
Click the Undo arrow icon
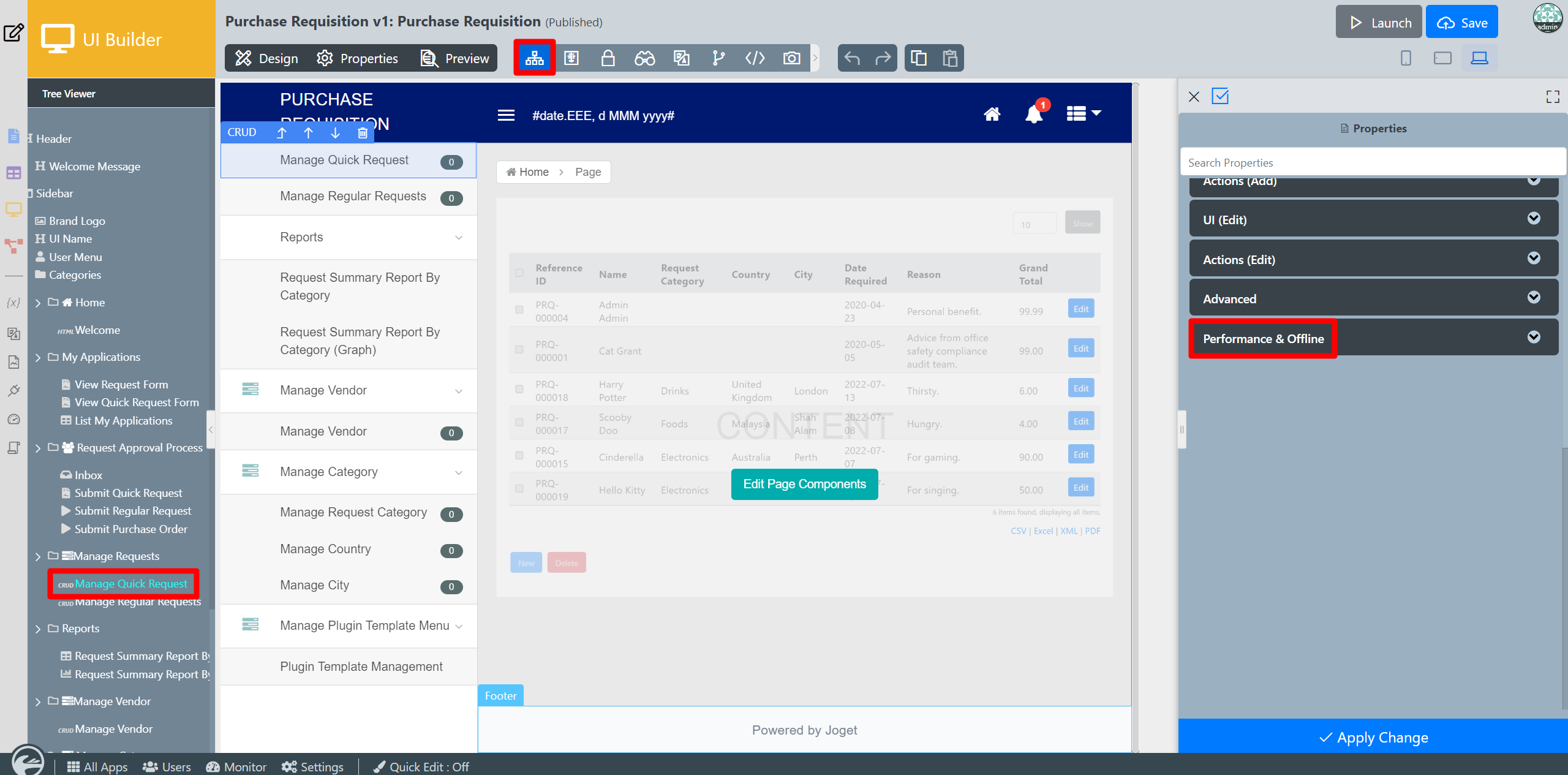point(852,58)
